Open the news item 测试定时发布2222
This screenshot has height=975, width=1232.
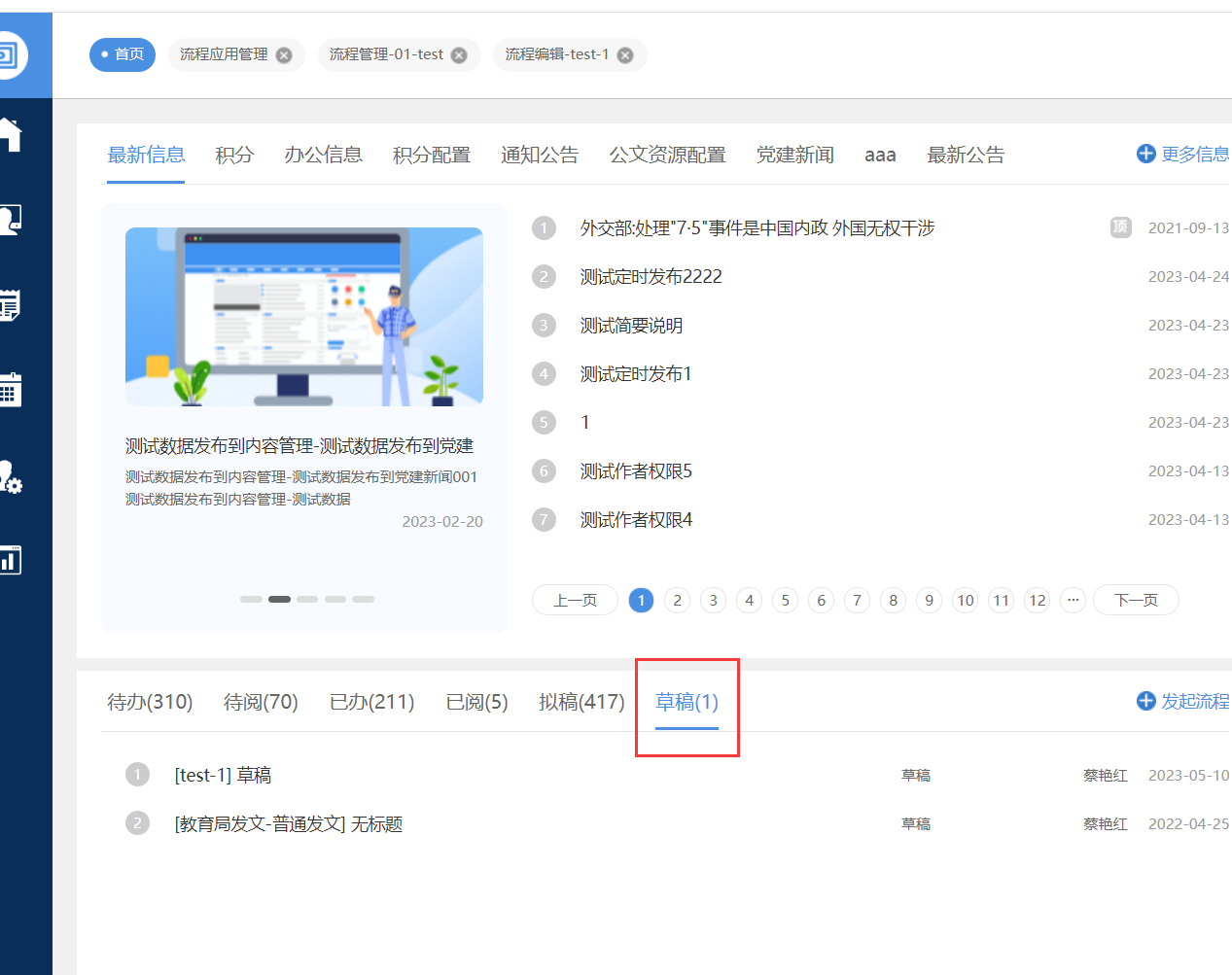tap(651, 277)
